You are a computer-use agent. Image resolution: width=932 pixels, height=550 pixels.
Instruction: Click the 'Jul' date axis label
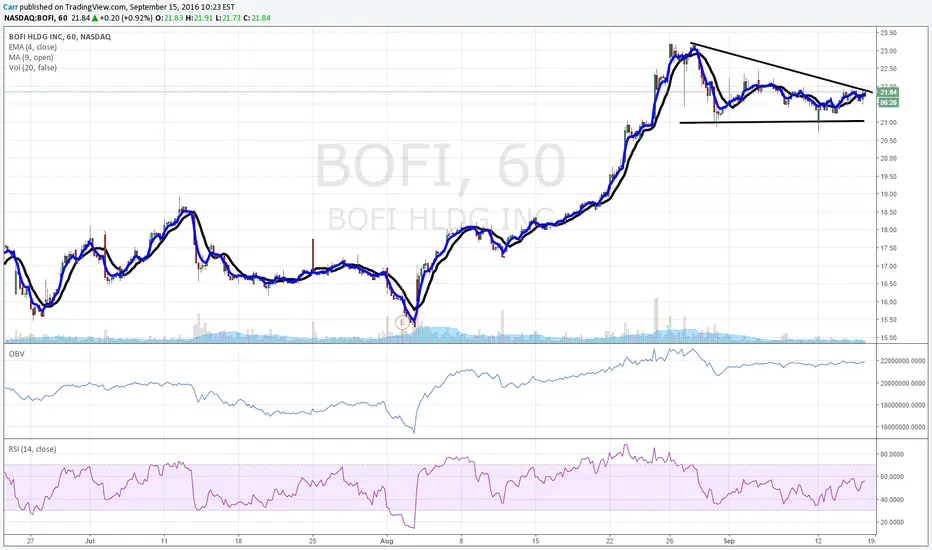pyautogui.click(x=90, y=541)
